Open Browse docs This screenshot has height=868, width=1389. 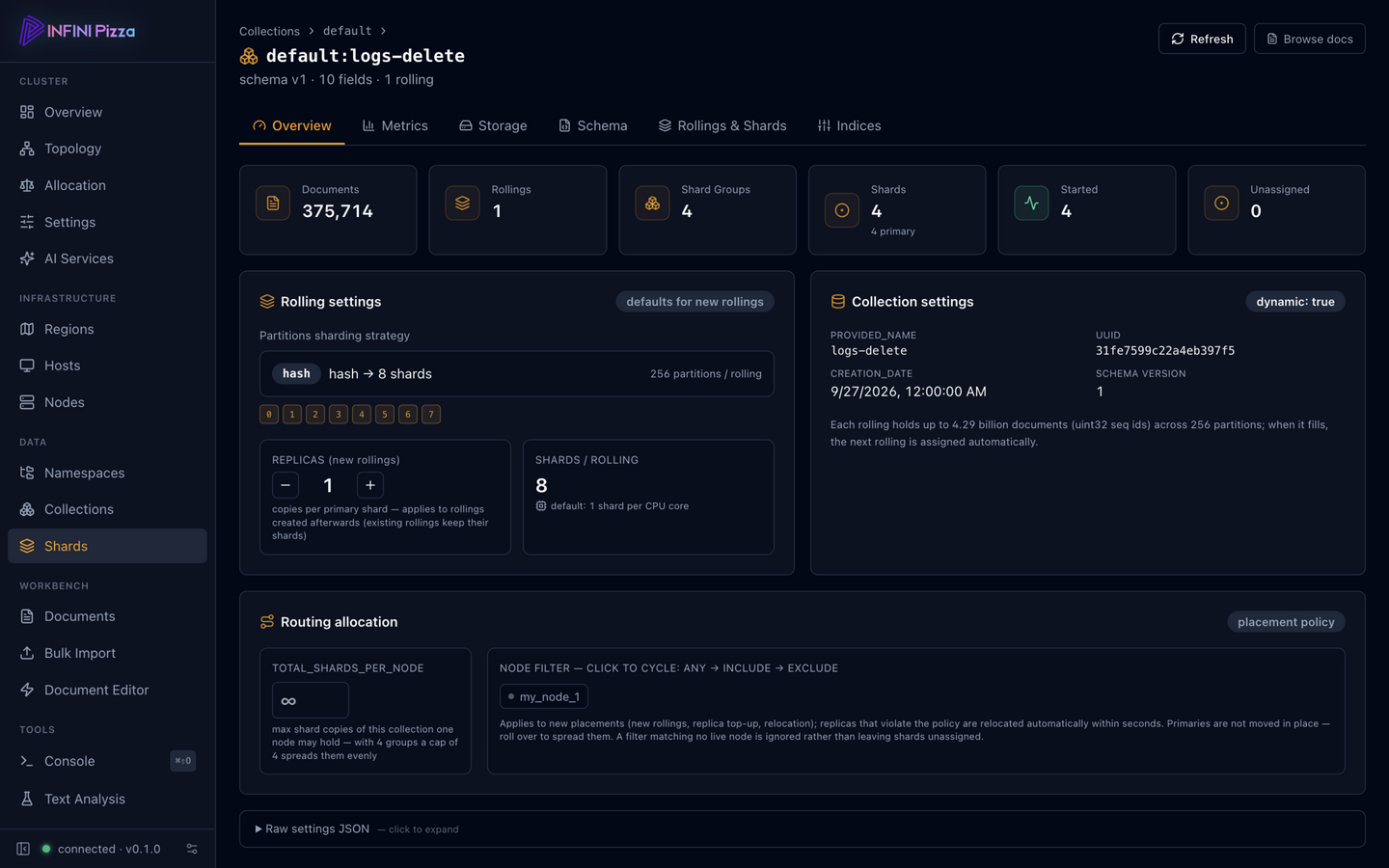click(x=1309, y=39)
